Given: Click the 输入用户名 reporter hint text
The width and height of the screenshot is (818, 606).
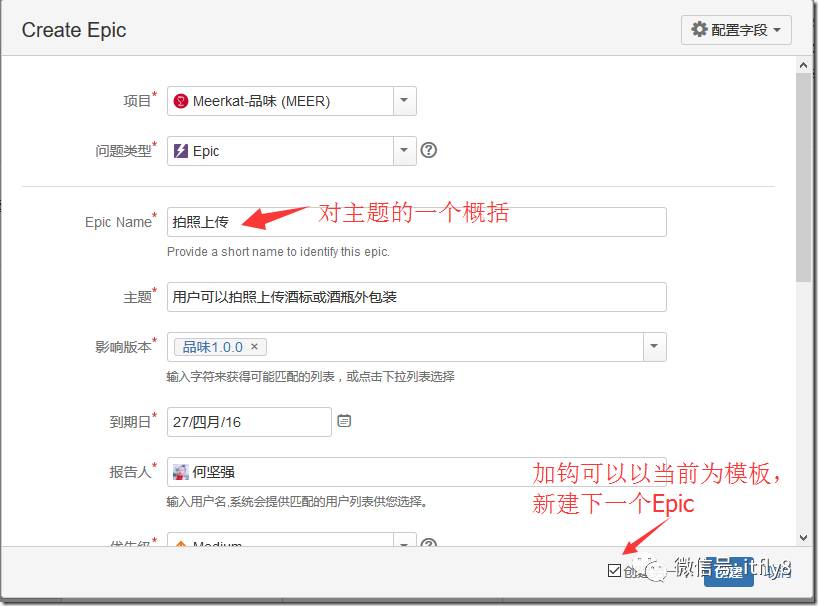Looking at the screenshot, I should tap(297, 502).
